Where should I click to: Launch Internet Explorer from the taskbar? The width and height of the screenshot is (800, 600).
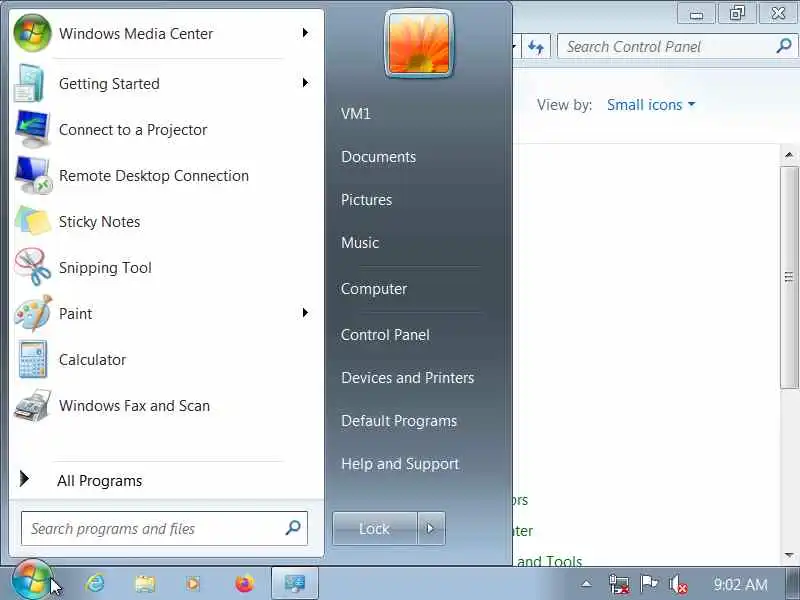(x=95, y=583)
